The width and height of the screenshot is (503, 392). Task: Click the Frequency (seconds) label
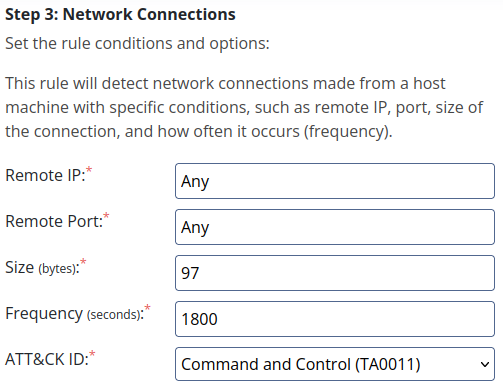coord(75,314)
